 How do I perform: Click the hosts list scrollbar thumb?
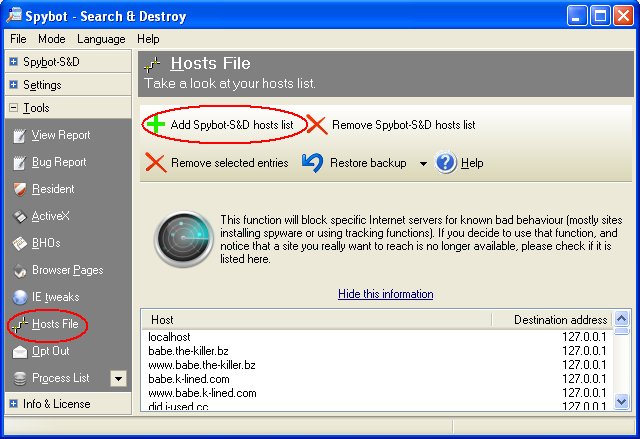[x=622, y=330]
